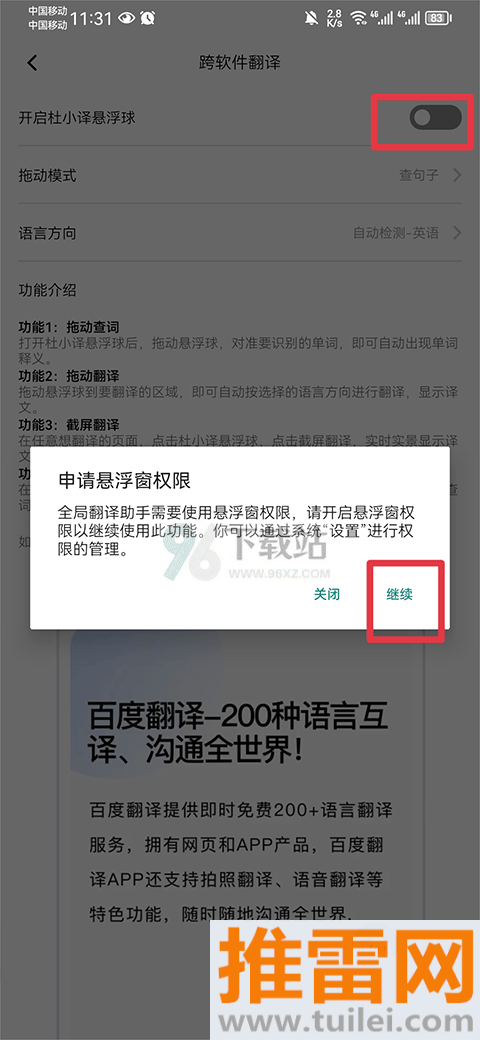The height and width of the screenshot is (1040, 480).
Task: Tap the 开启杜小译悬浮球 label
Action: [77, 118]
